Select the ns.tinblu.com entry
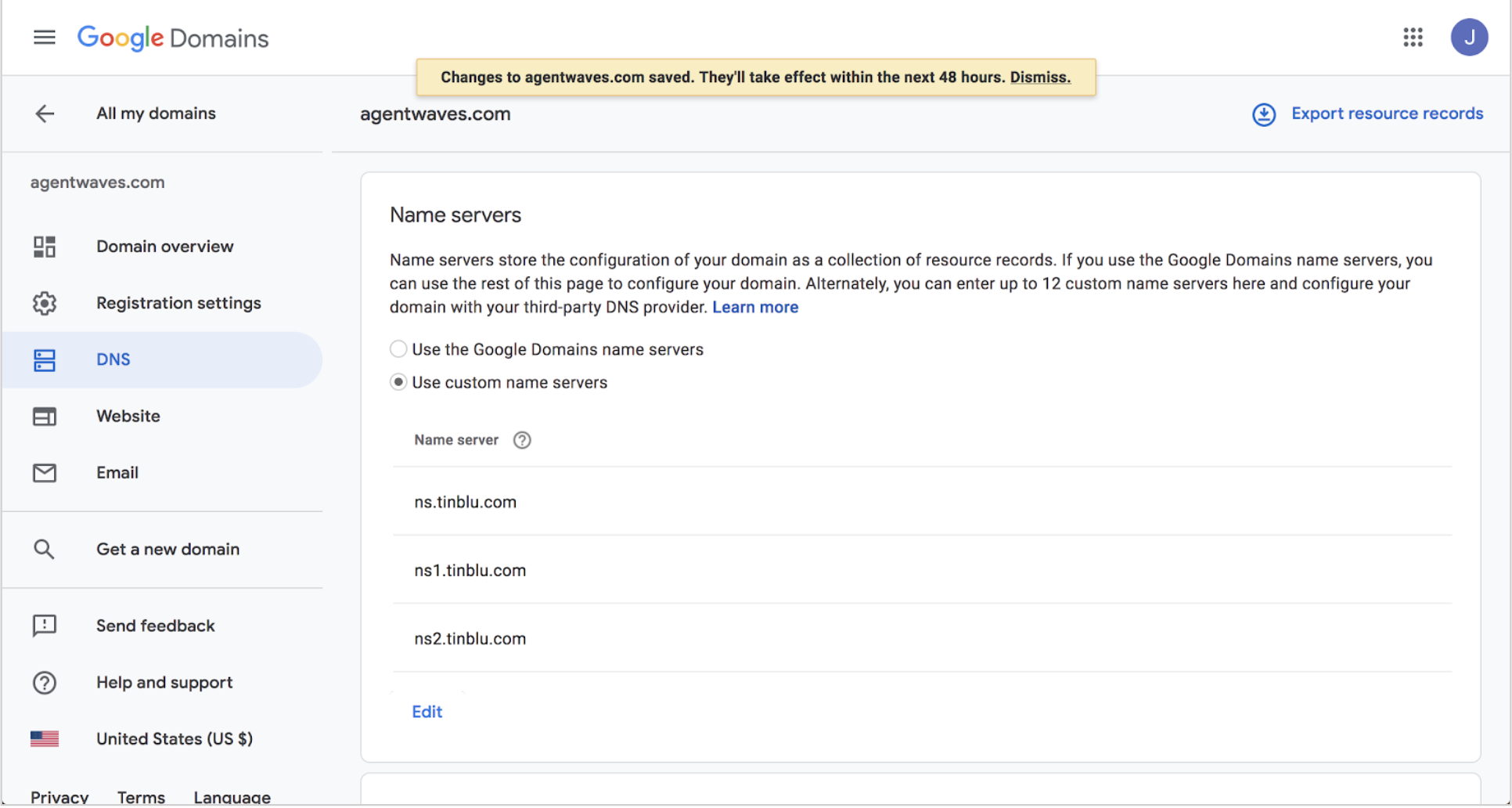The image size is (1512, 808). tap(466, 502)
